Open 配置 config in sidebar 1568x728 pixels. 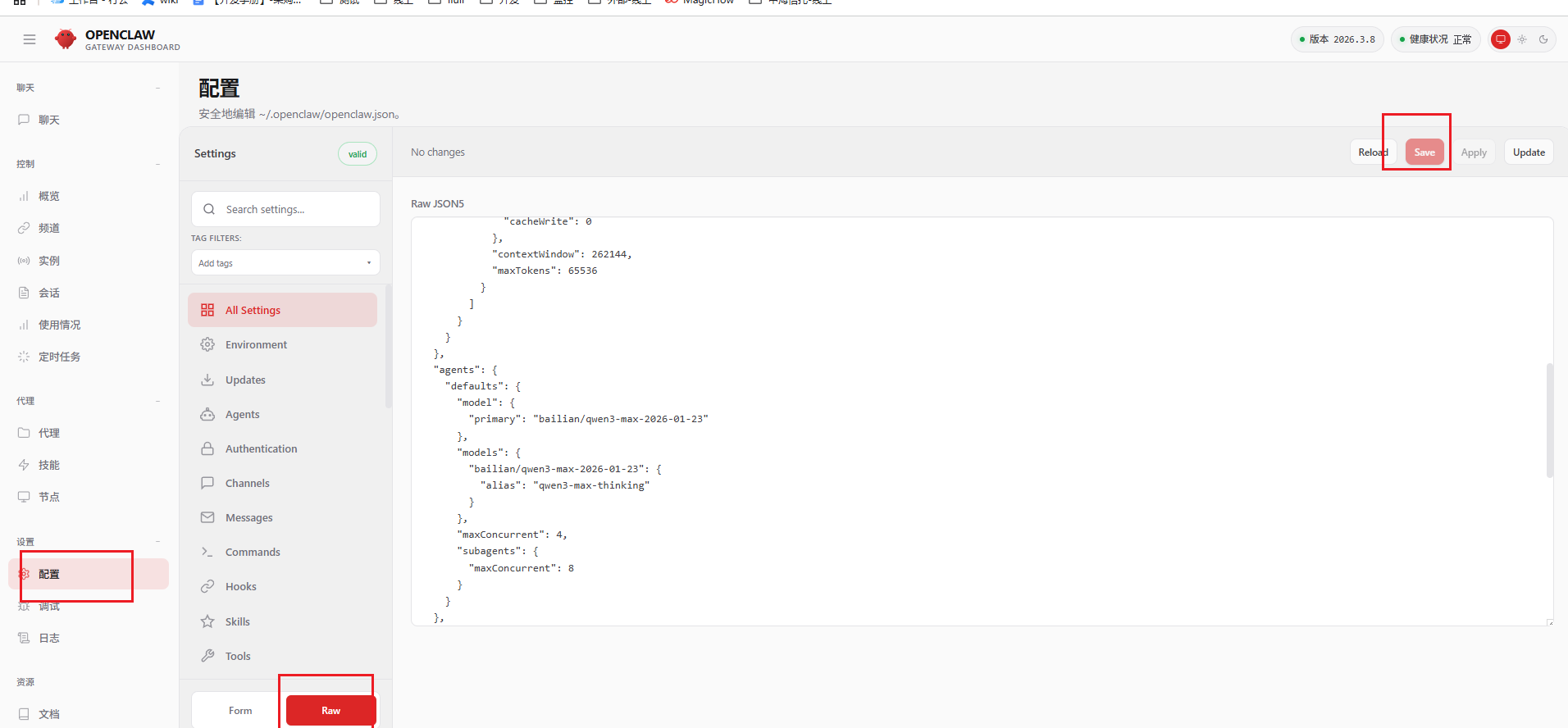89,574
